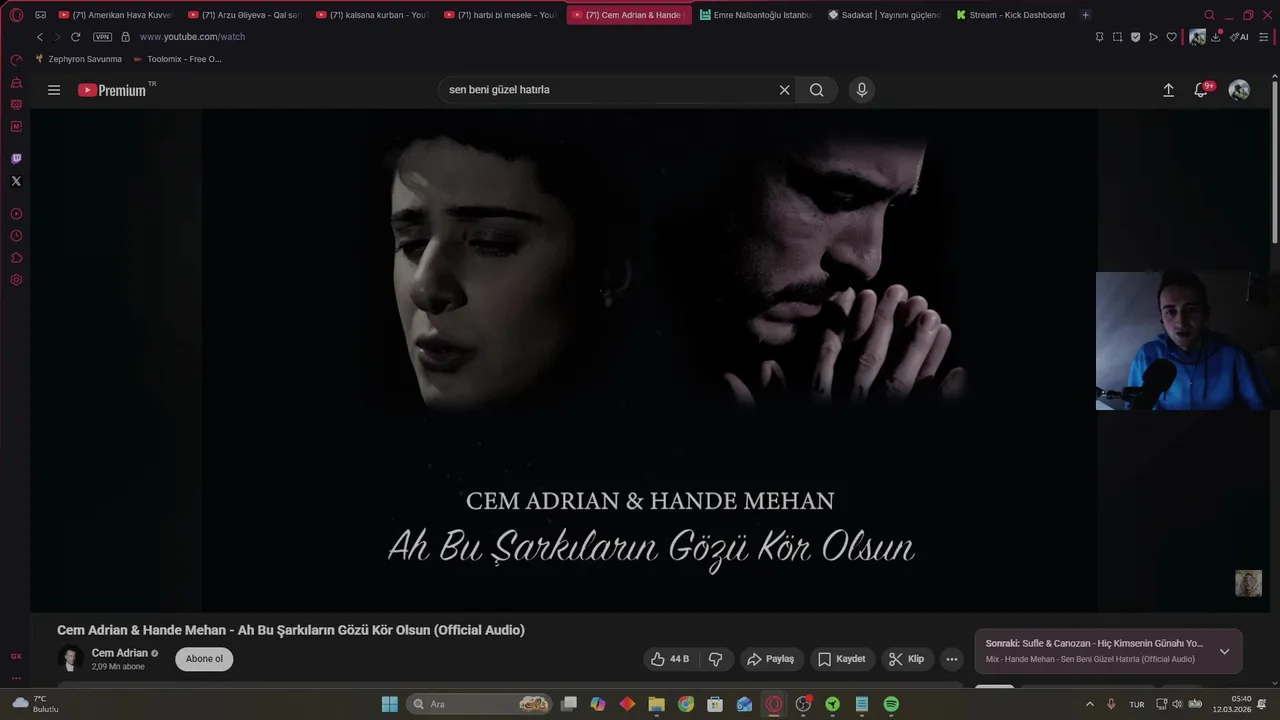Click the pin icon in browser toolbar

coord(1099,37)
